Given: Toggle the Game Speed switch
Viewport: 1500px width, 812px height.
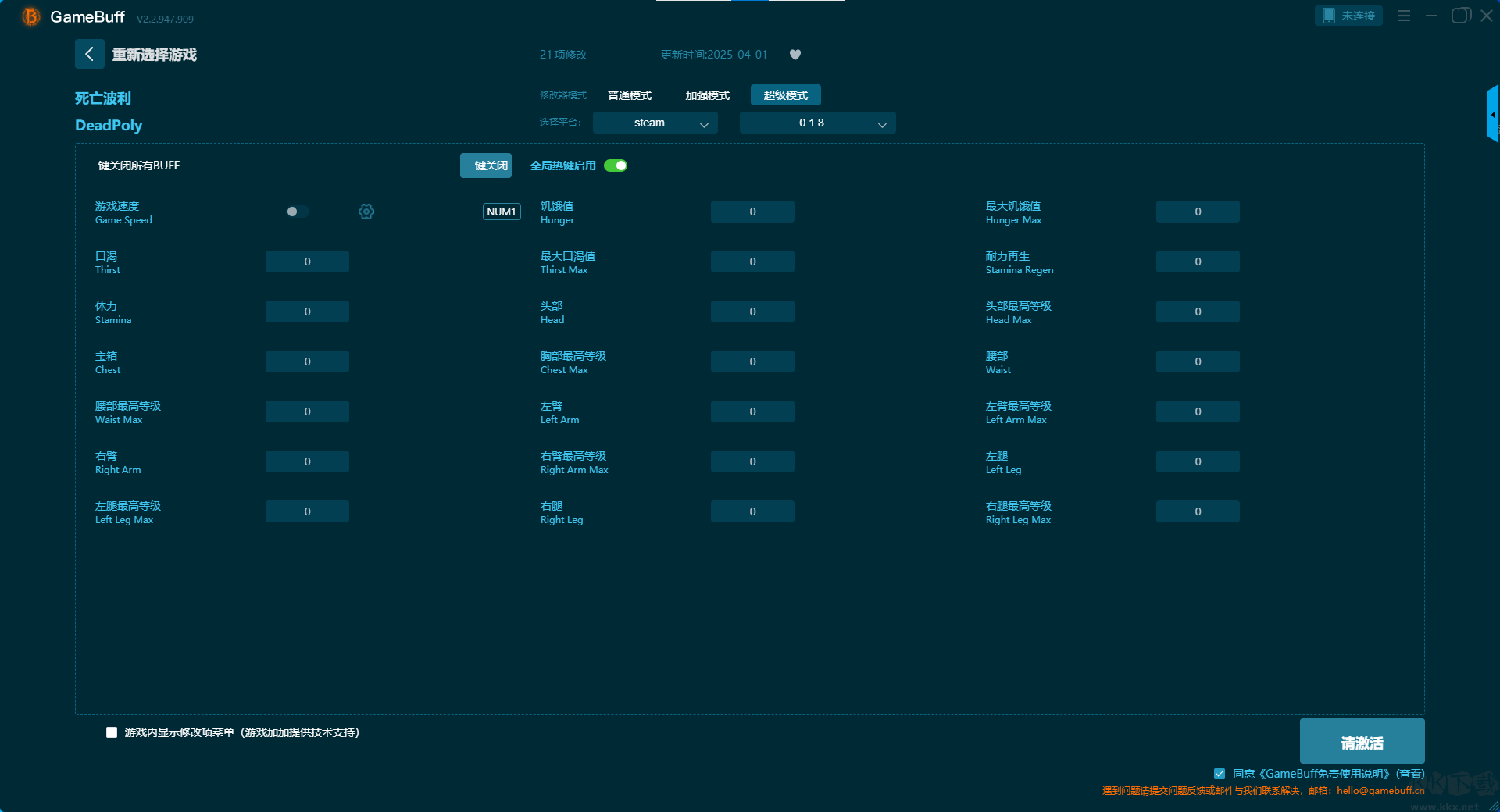Looking at the screenshot, I should 298,212.
